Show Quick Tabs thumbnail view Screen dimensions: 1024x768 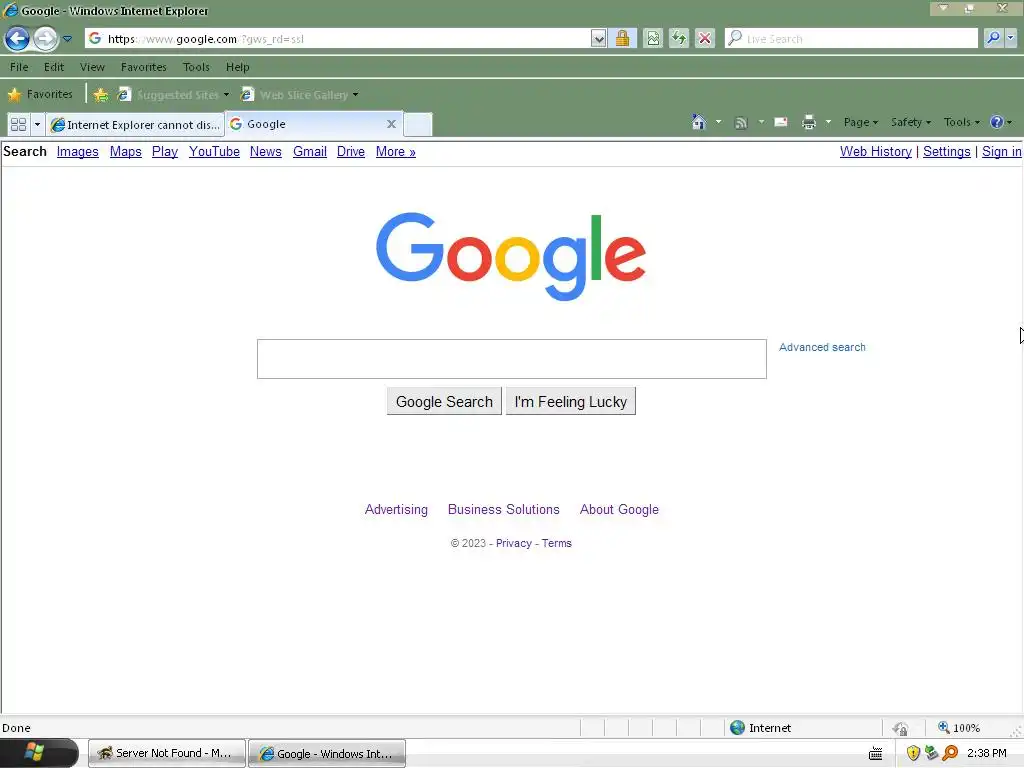pyautogui.click(x=18, y=124)
